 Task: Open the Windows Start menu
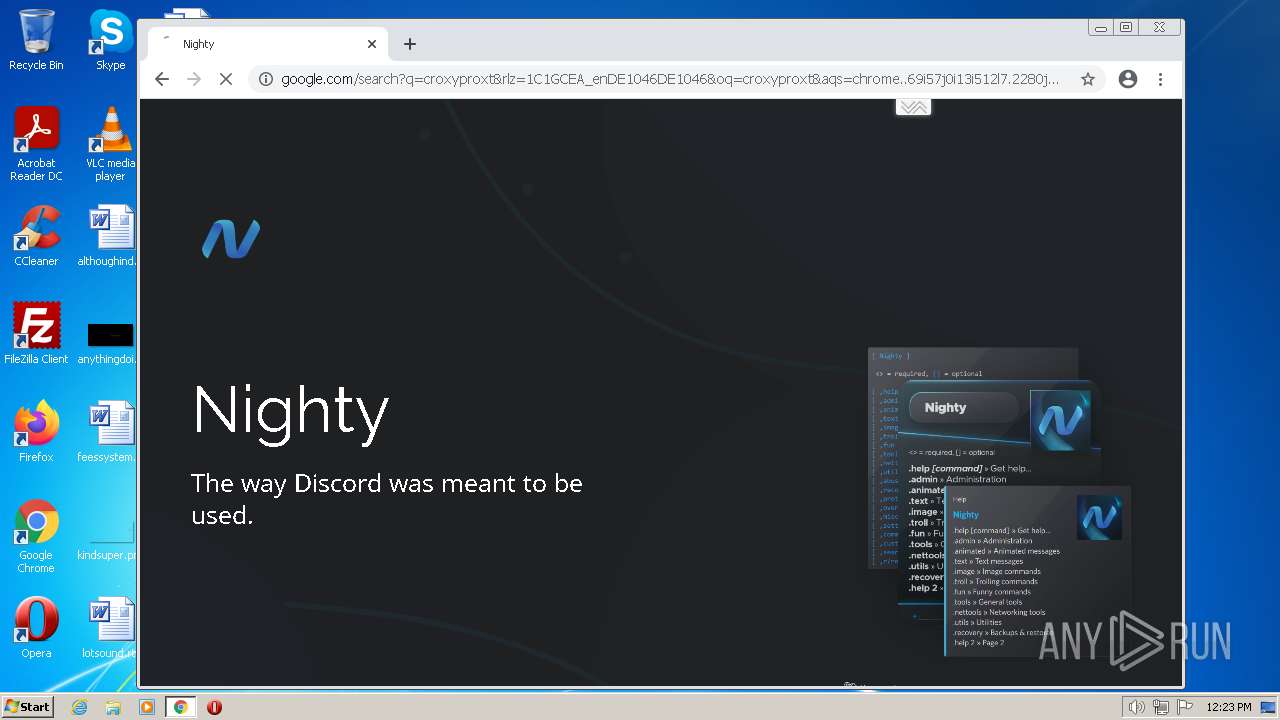coord(28,707)
